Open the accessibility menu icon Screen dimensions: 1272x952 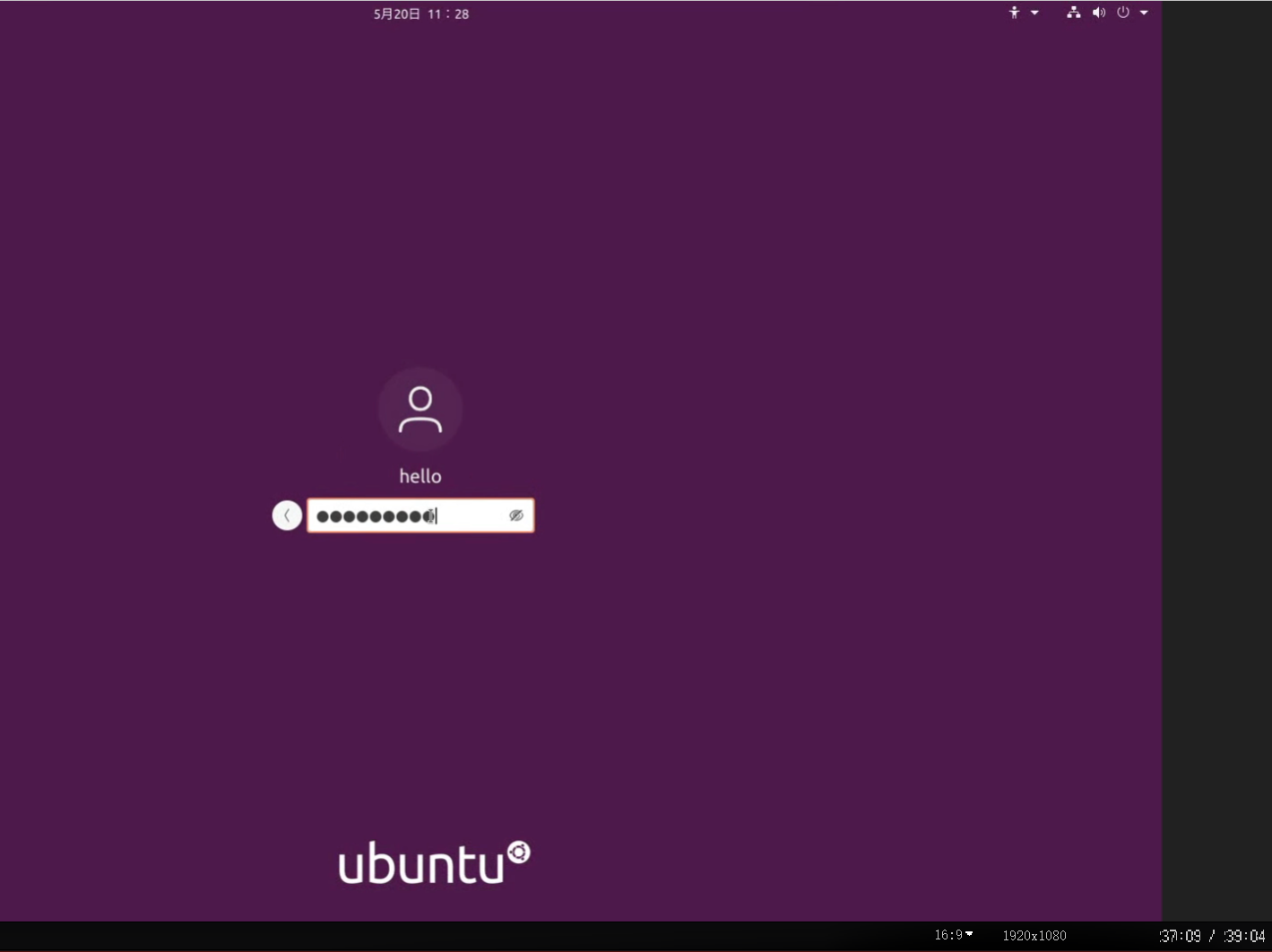(x=1014, y=13)
